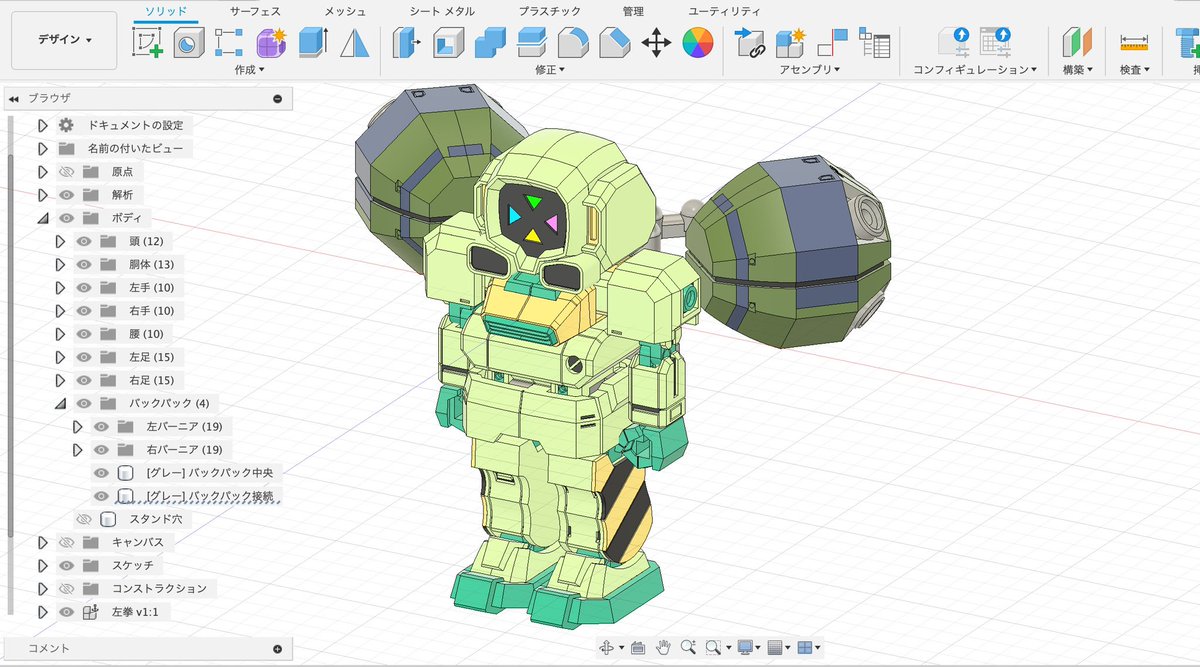This screenshot has width=1200, height=667.
Task: Expand the コメント panel plus button
Action: click(x=277, y=649)
